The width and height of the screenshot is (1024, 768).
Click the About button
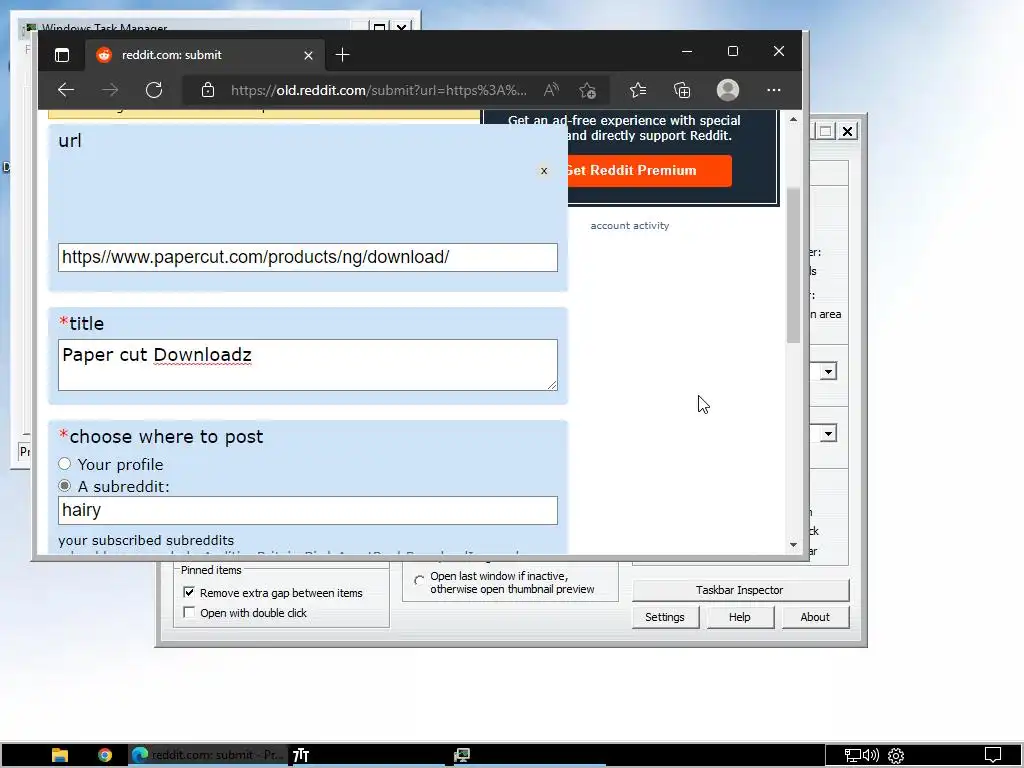[x=815, y=617]
